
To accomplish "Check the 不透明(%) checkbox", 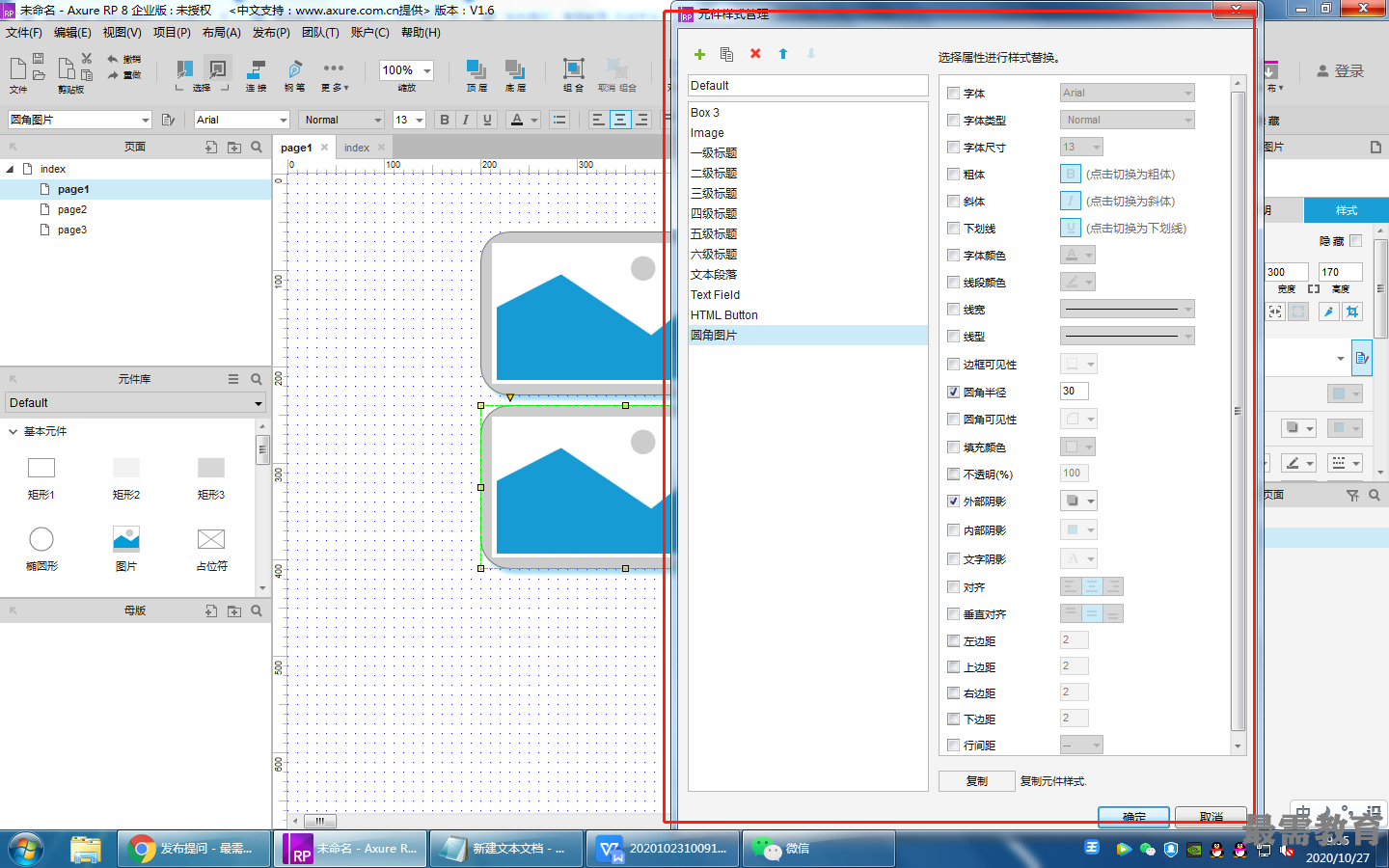I will click(953, 475).
